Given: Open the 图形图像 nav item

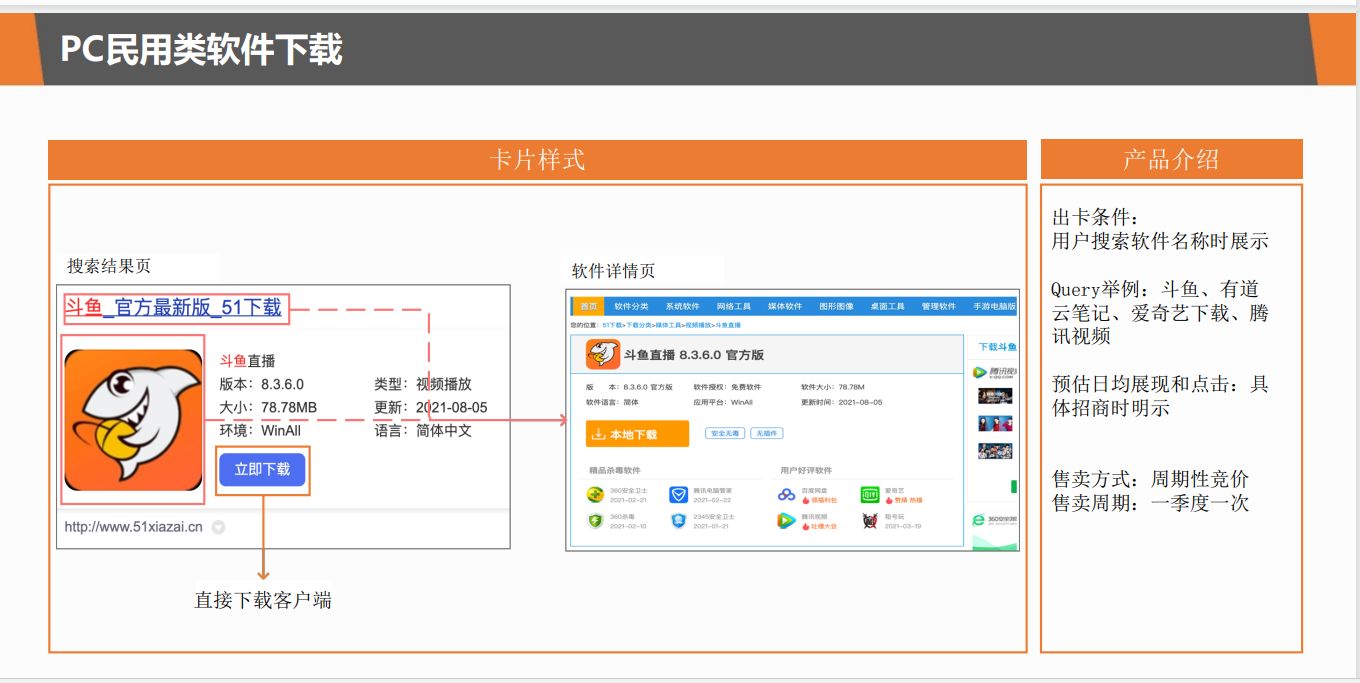Looking at the screenshot, I should coord(836,306).
